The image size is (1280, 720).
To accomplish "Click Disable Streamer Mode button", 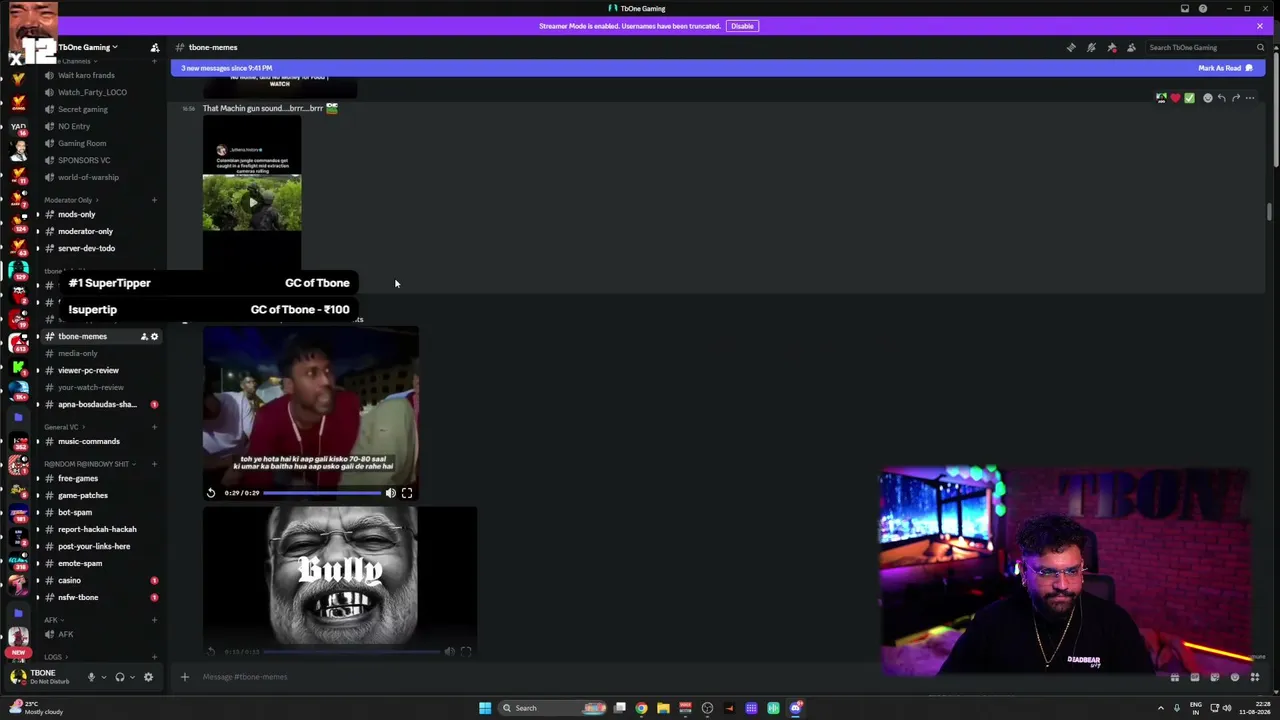I will (742, 26).
